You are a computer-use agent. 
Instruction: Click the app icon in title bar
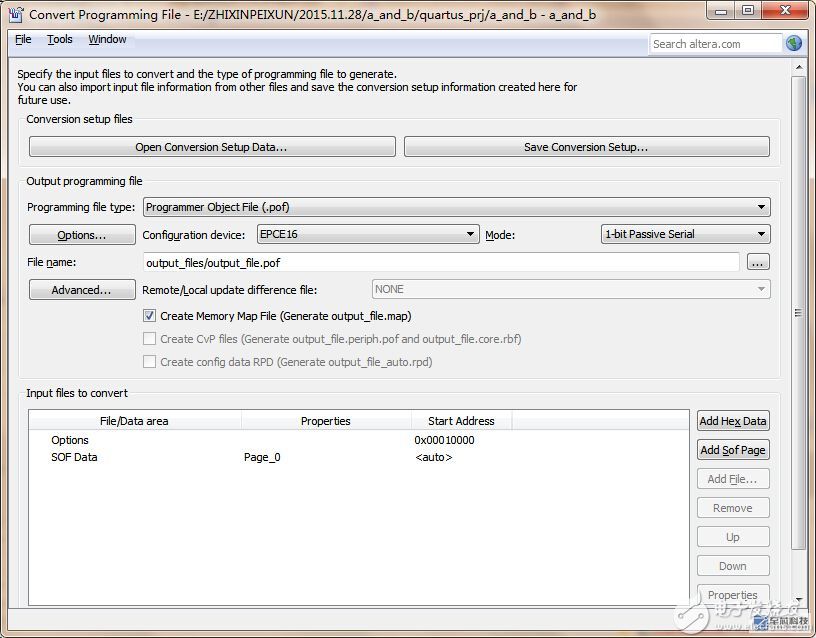pos(14,15)
